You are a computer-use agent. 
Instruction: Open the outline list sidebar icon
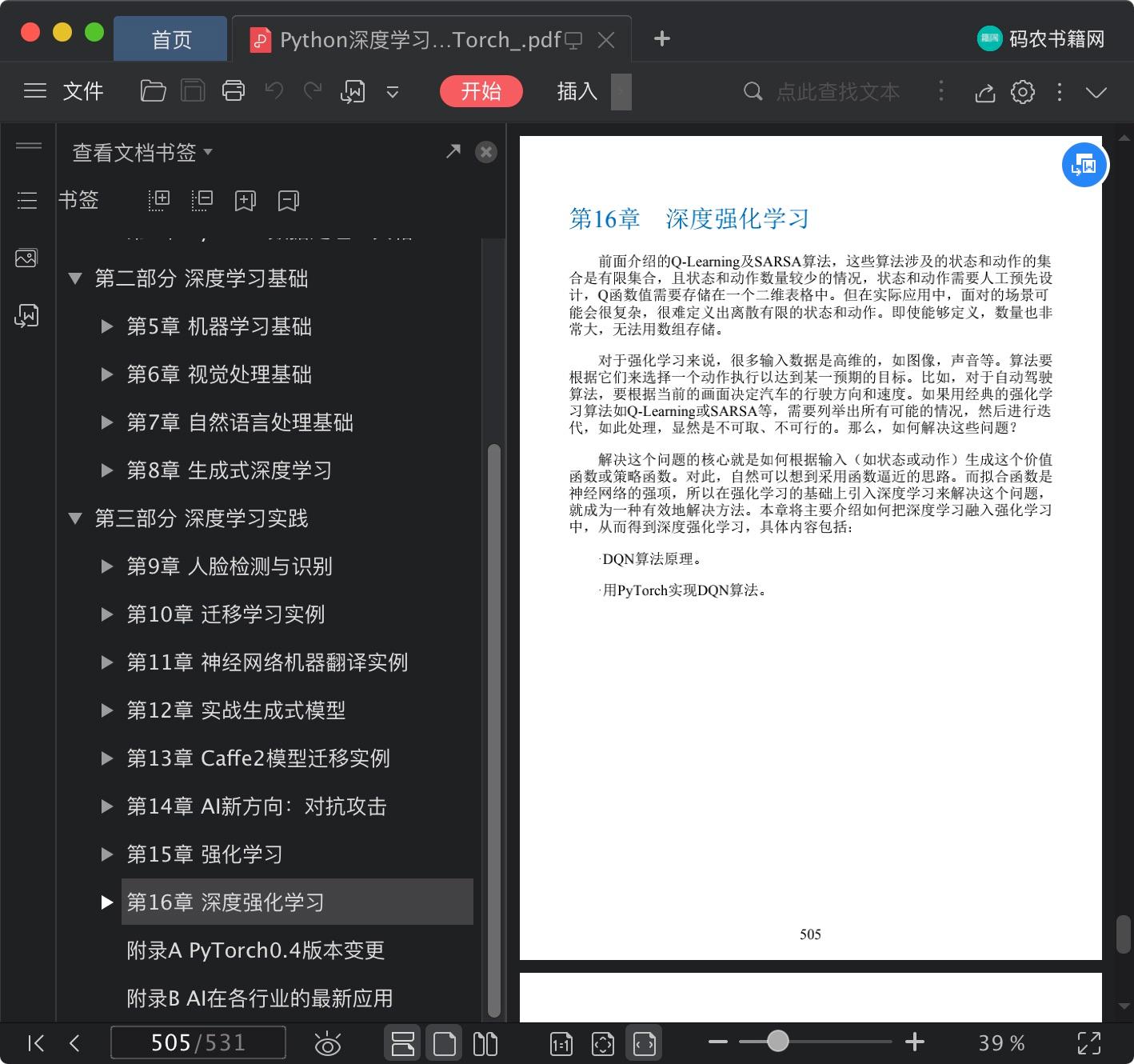point(27,200)
